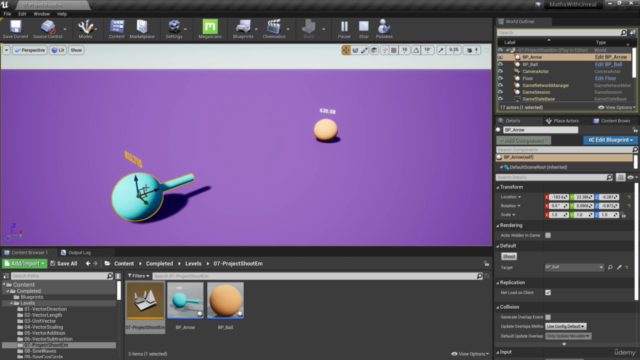
Task: Open the viewport options arrow dropdown
Action: [7, 50]
